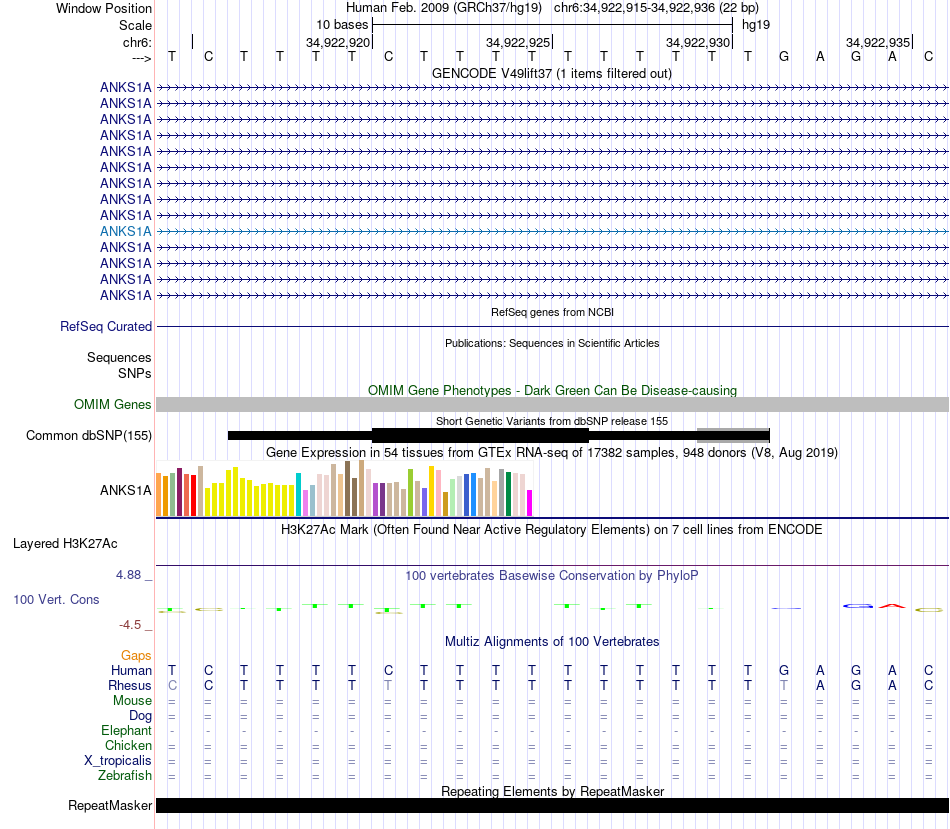950x829 pixels.
Task: Click the '10 bases' scale bar label
Action: 342,25
